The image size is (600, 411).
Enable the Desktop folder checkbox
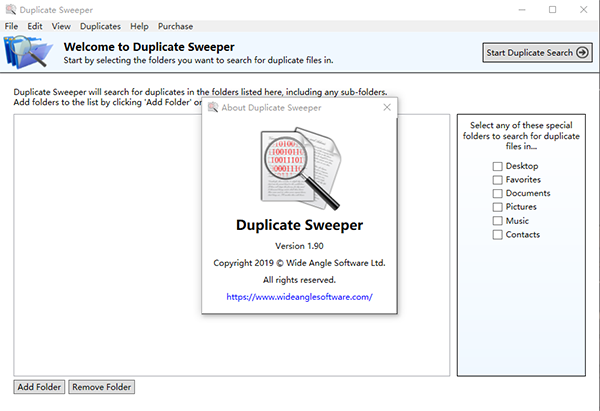pyautogui.click(x=497, y=166)
